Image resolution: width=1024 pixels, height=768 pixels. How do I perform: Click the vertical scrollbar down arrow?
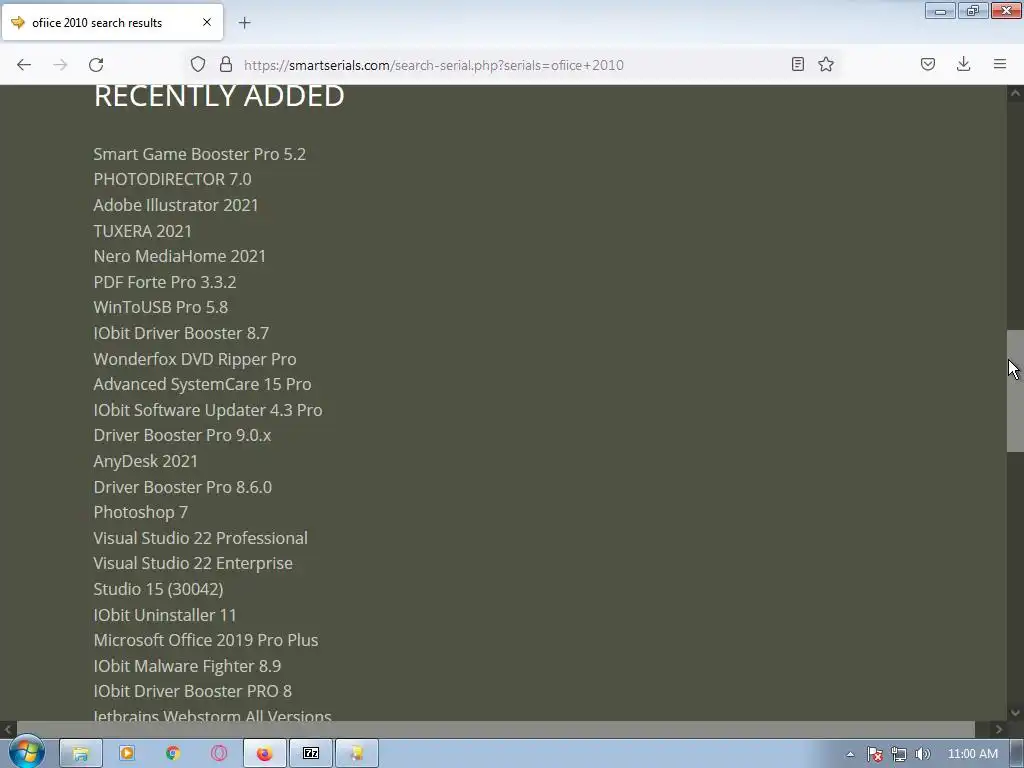1015,712
